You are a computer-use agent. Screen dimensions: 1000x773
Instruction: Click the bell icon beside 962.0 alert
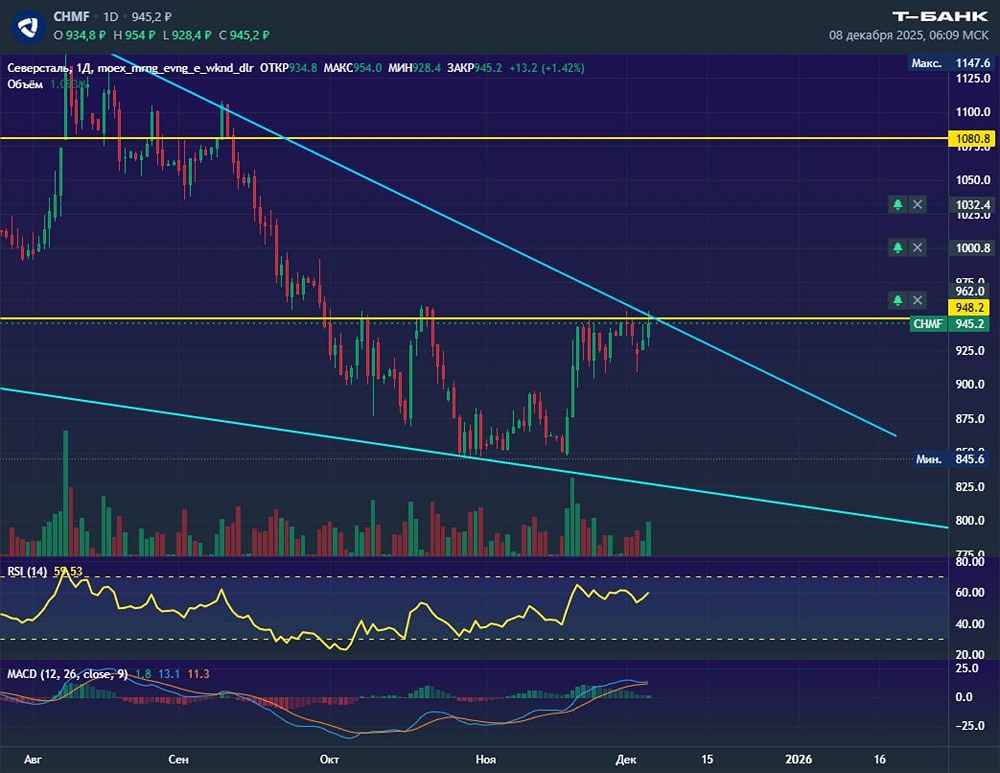point(897,300)
